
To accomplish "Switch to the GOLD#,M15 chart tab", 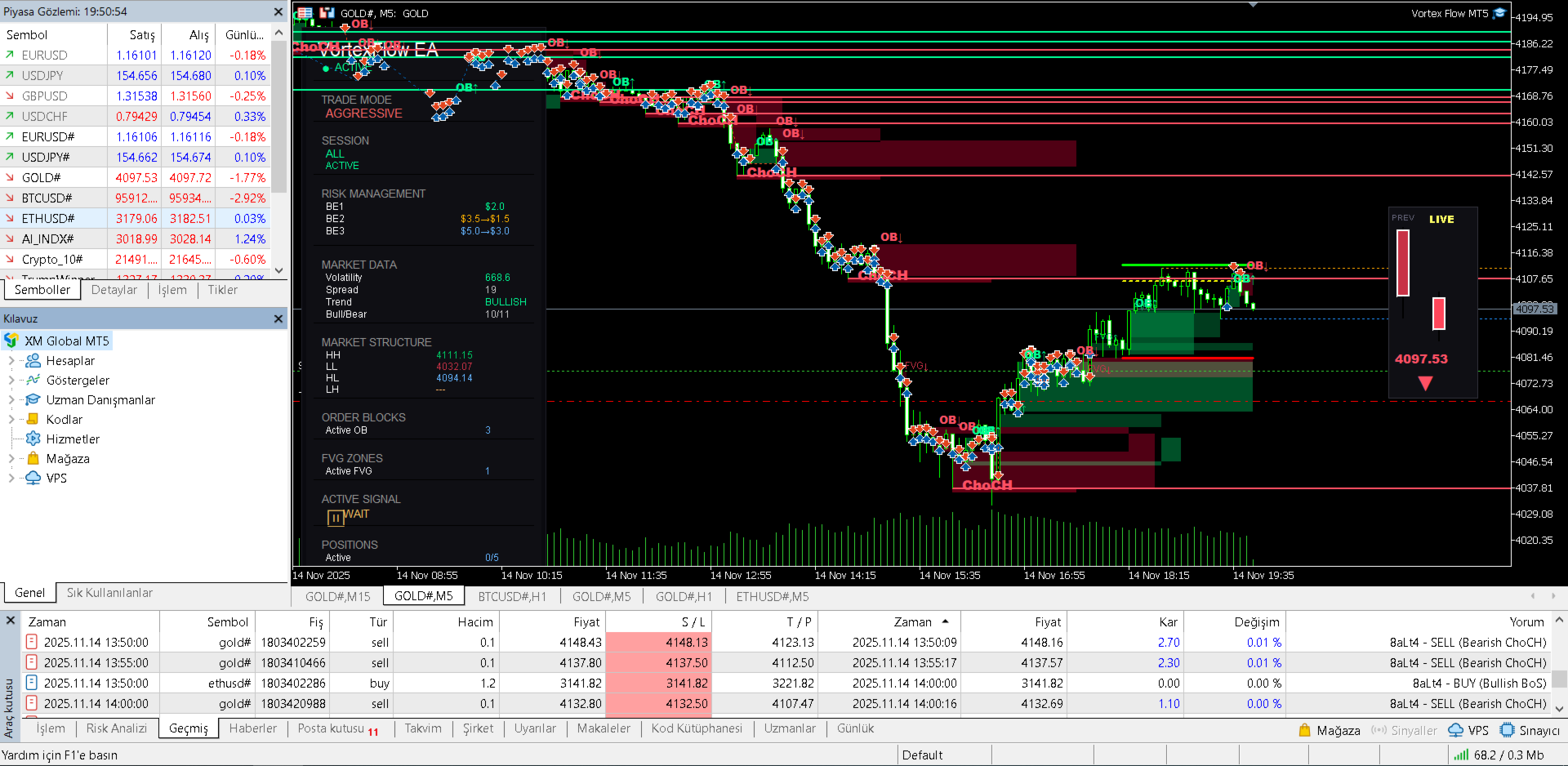I will coord(337,596).
